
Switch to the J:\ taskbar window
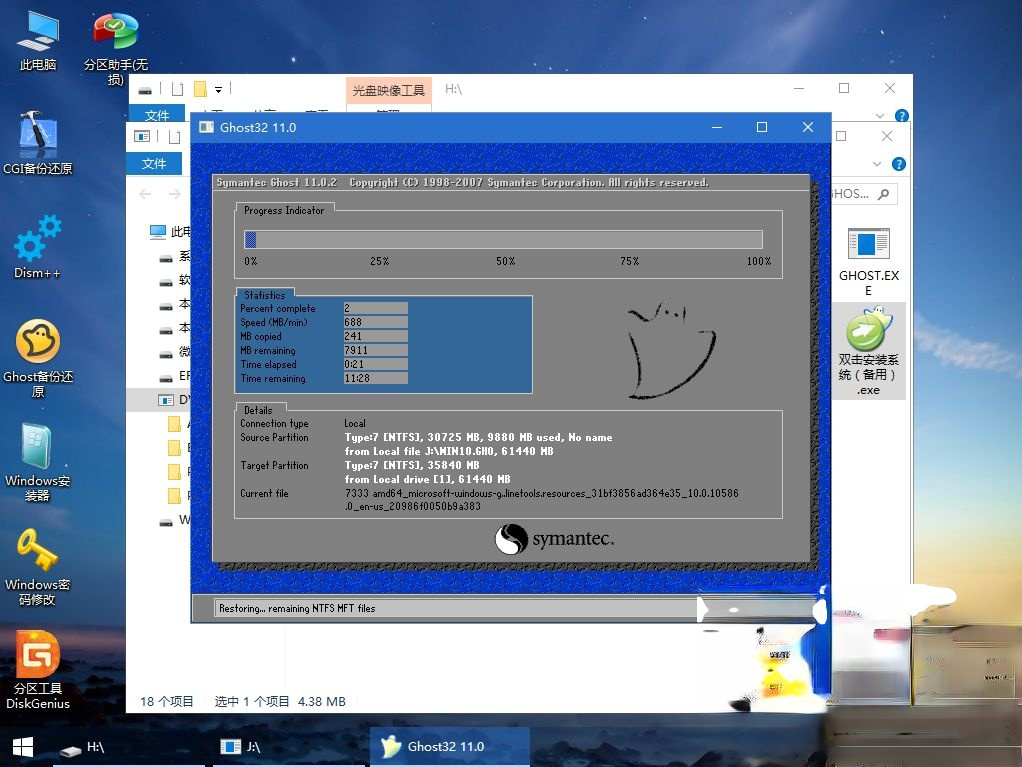tap(290, 747)
